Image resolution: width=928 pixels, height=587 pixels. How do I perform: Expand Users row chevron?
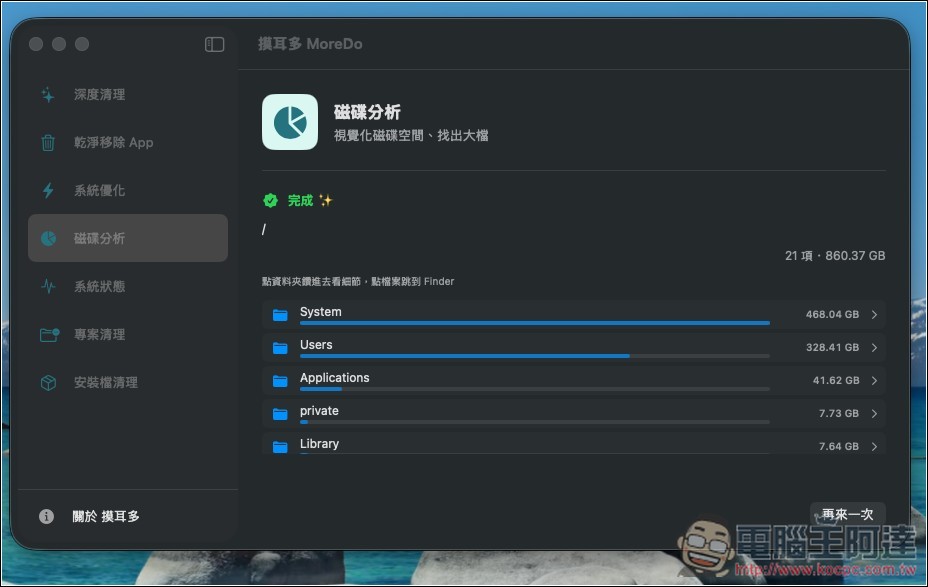874,348
